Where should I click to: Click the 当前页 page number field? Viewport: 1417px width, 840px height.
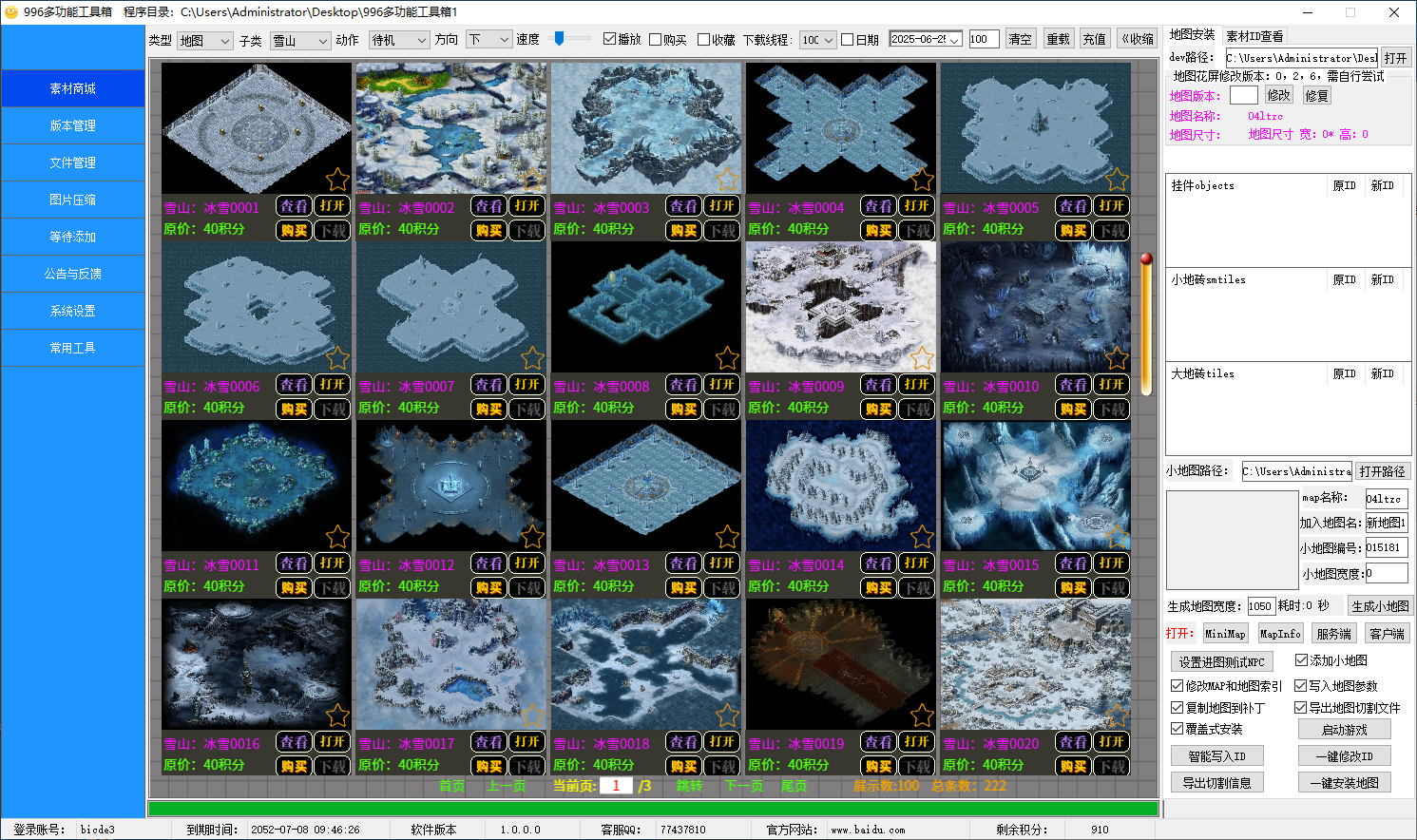click(x=616, y=786)
